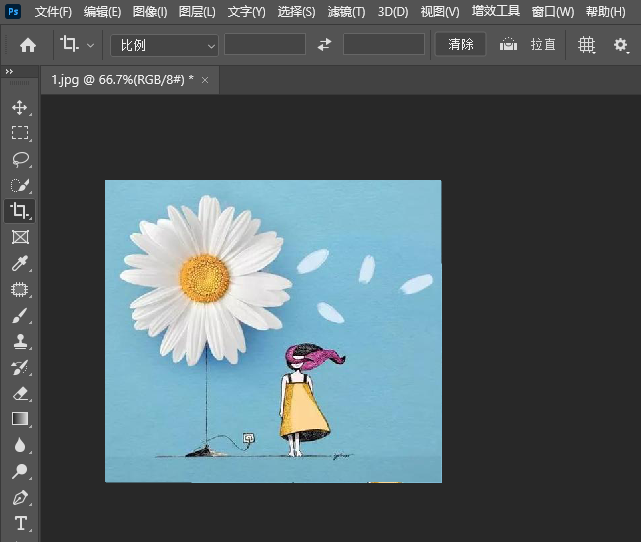The image size is (641, 542).
Task: Swap crop width and height values
Action: (324, 45)
